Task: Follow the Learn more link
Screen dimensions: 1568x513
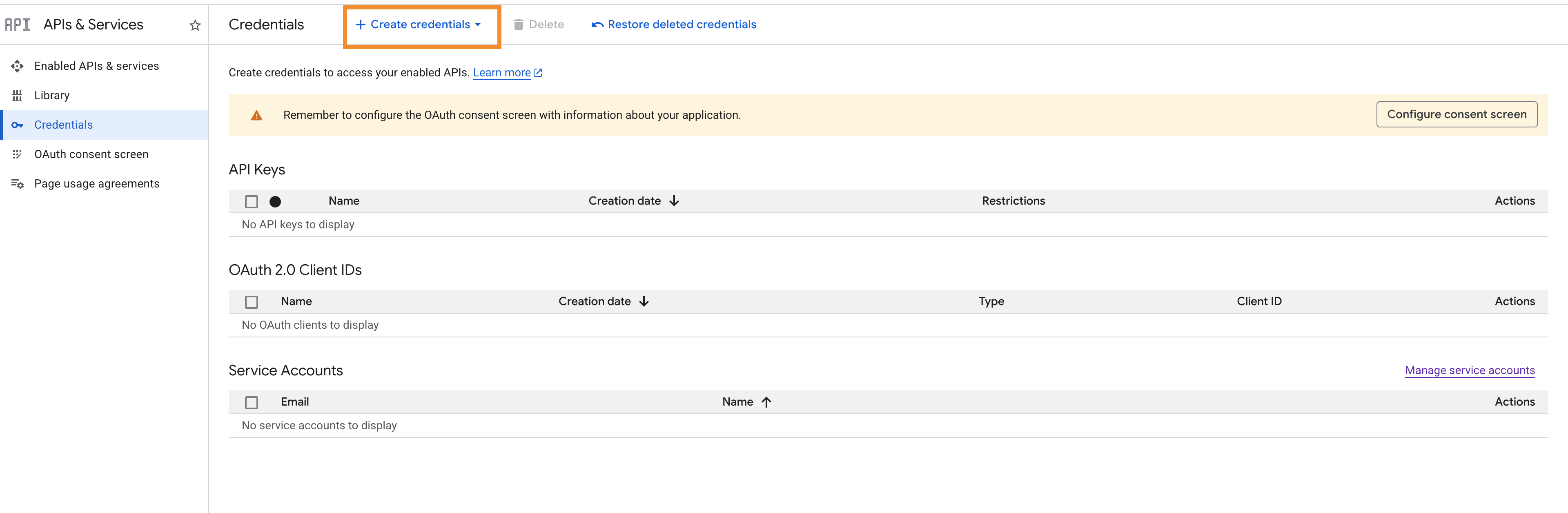Action: coord(501,72)
